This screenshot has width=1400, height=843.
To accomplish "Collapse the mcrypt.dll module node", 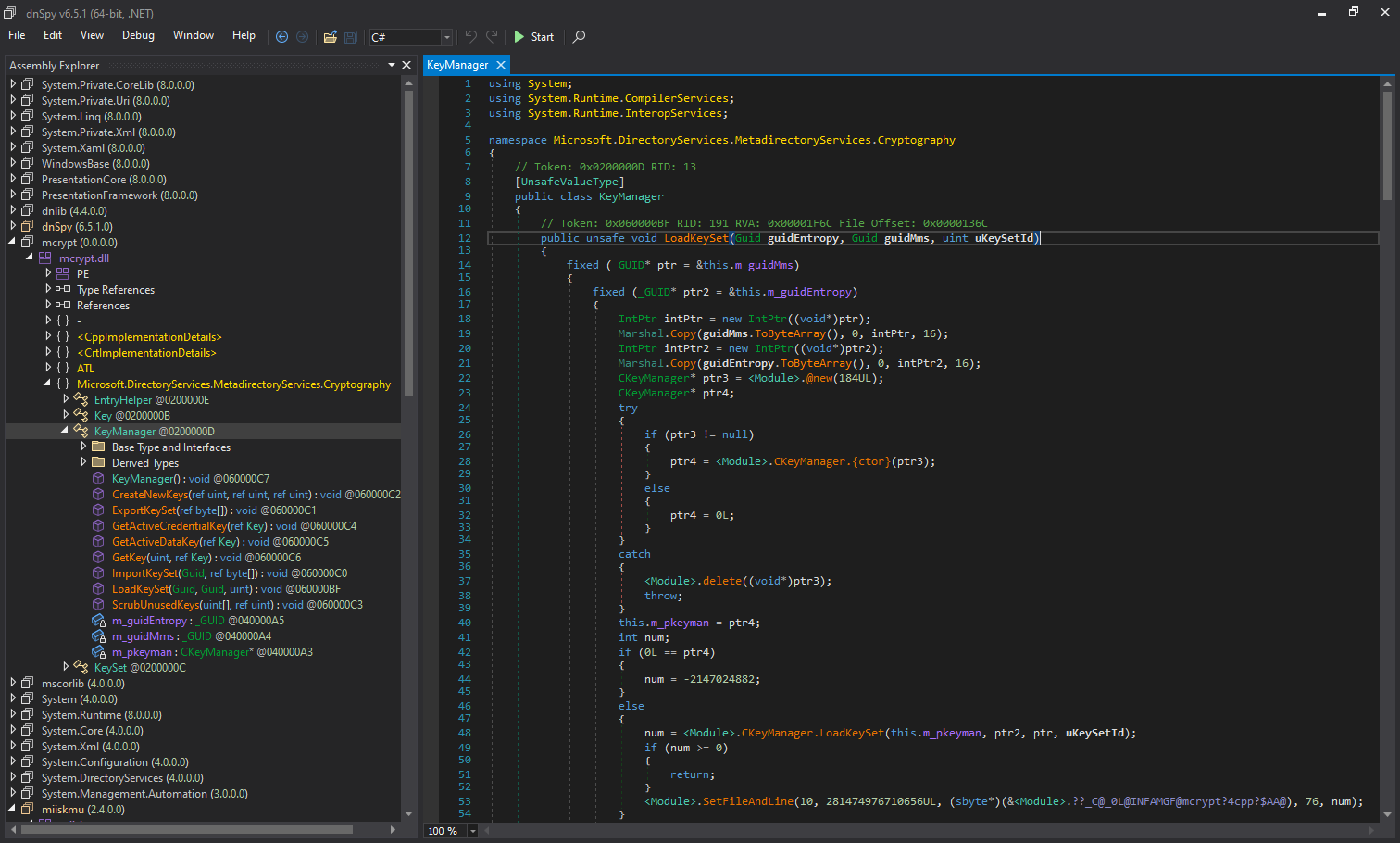I will [30, 258].
